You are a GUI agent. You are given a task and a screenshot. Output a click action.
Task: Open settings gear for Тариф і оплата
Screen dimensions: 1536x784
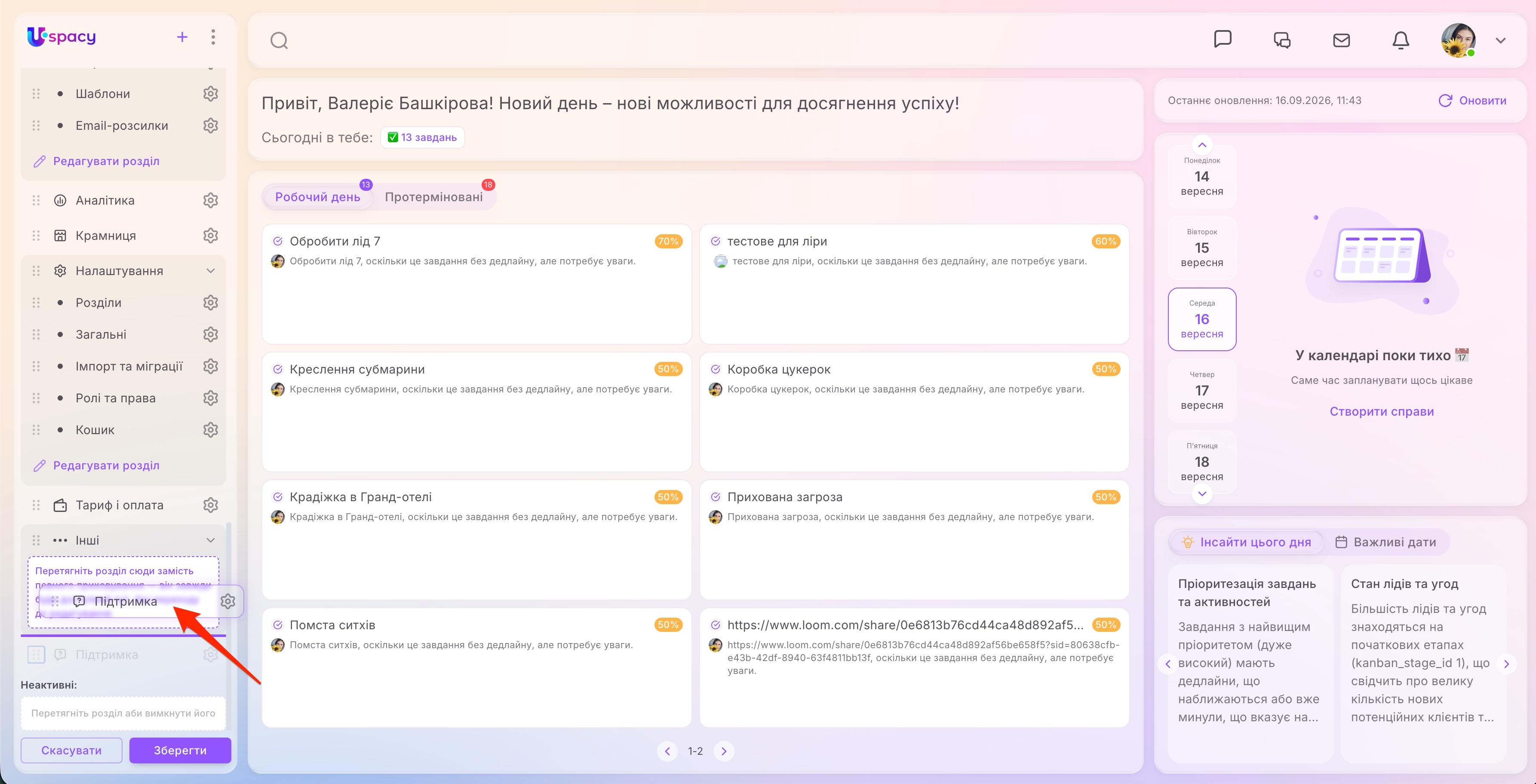(x=210, y=505)
